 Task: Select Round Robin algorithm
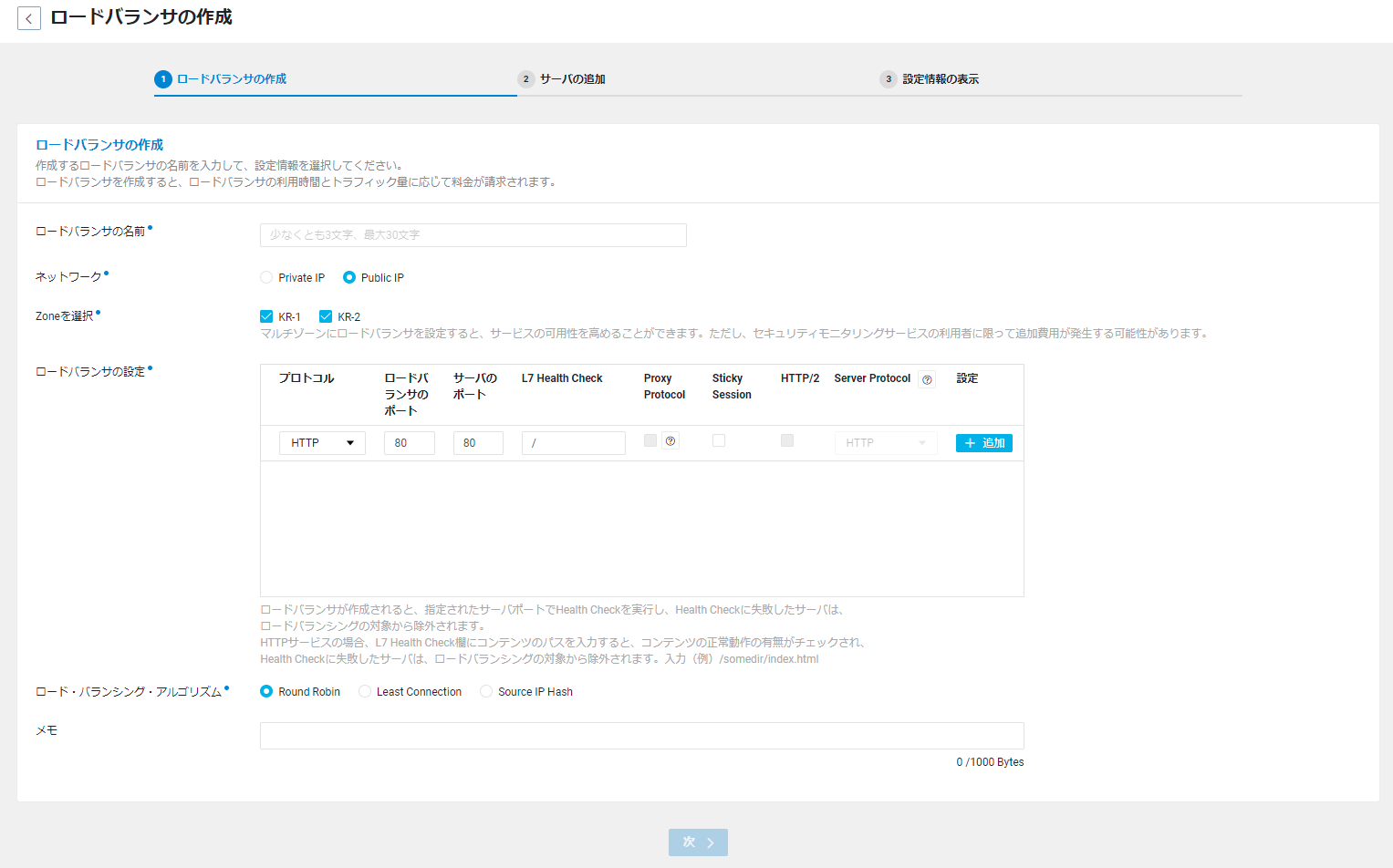click(x=266, y=691)
